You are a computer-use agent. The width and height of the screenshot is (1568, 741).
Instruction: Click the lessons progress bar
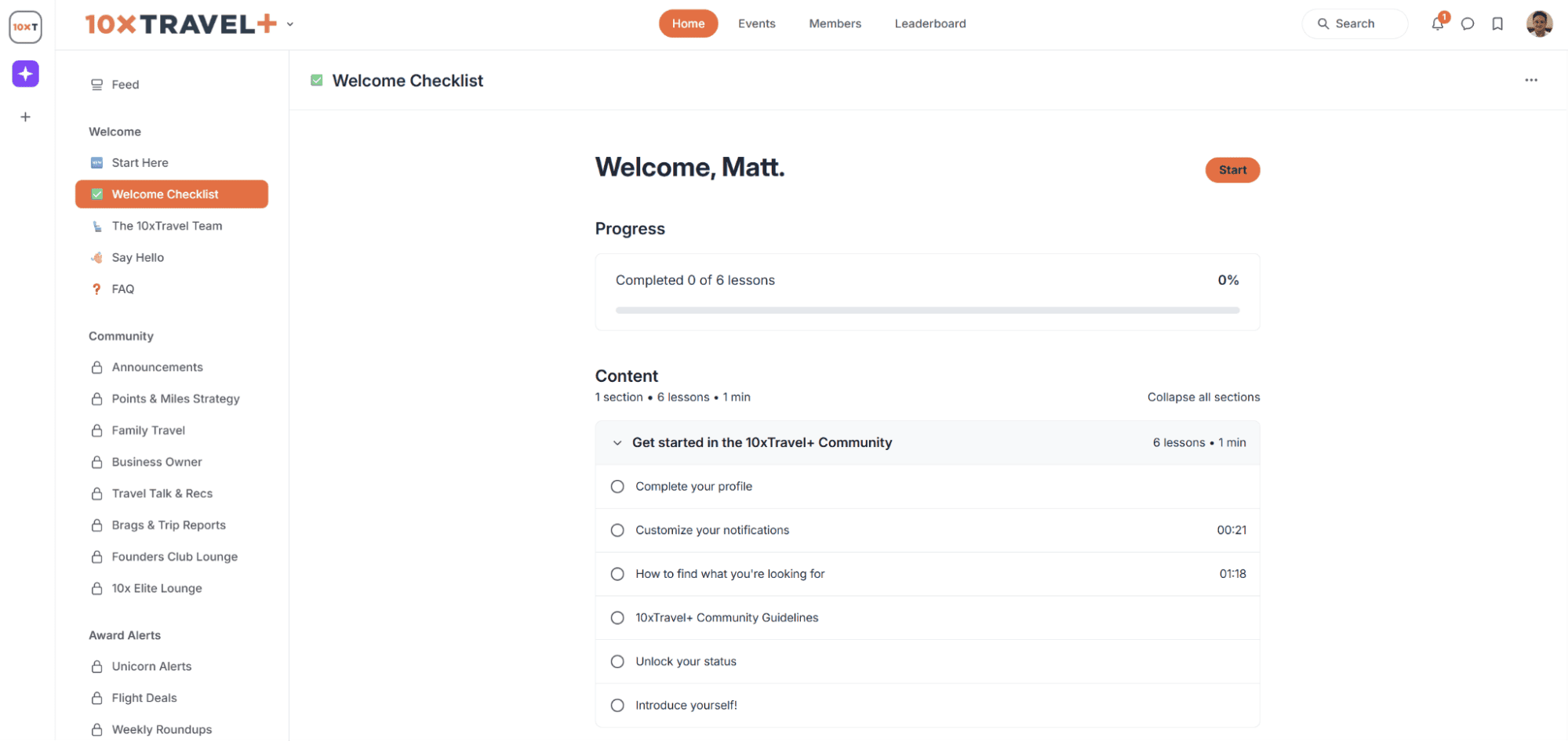(x=927, y=311)
